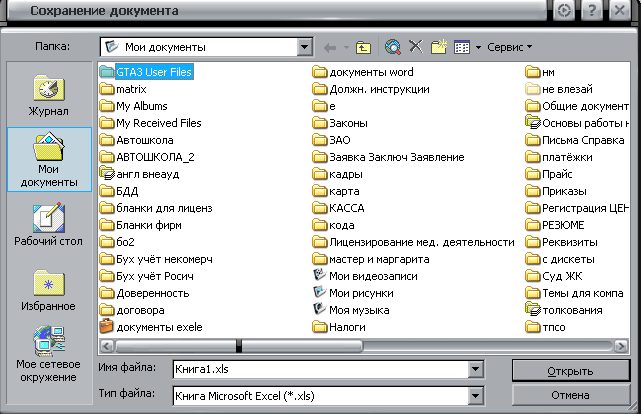This screenshot has width=641, height=414.
Task: Select the бо2 folder
Action: pyautogui.click(x=117, y=242)
